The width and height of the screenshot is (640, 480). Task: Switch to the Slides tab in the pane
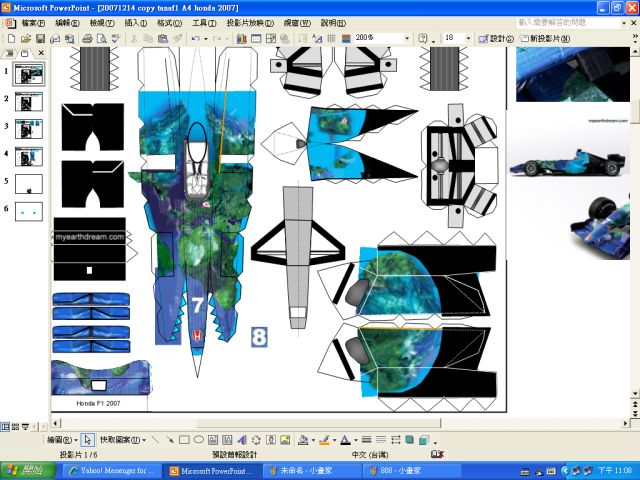tap(24, 53)
